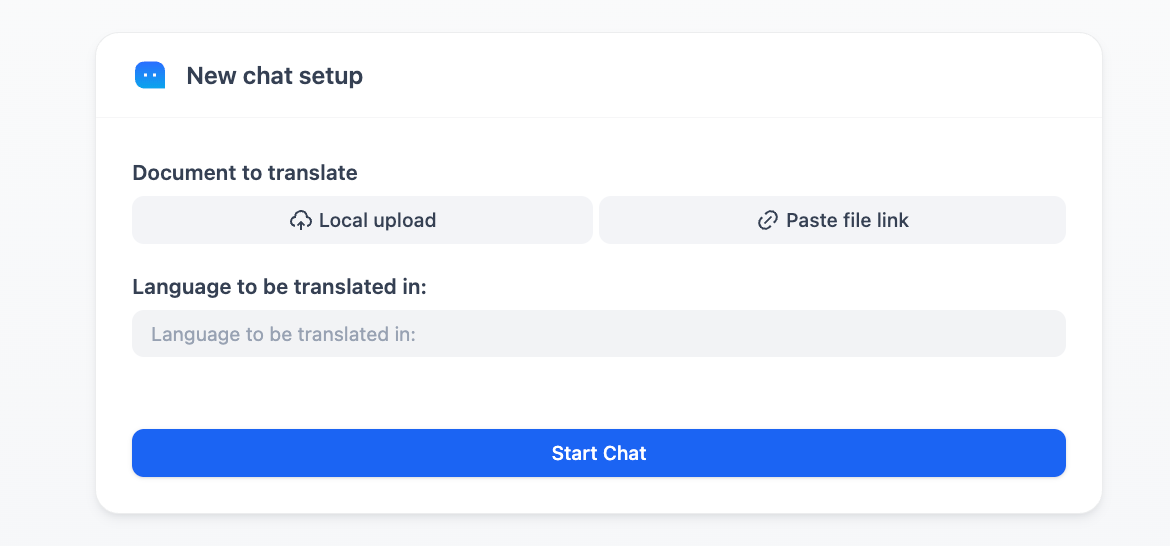The height and width of the screenshot is (546, 1170).
Task: Click the "Start Chat" text label
Action: [599, 453]
